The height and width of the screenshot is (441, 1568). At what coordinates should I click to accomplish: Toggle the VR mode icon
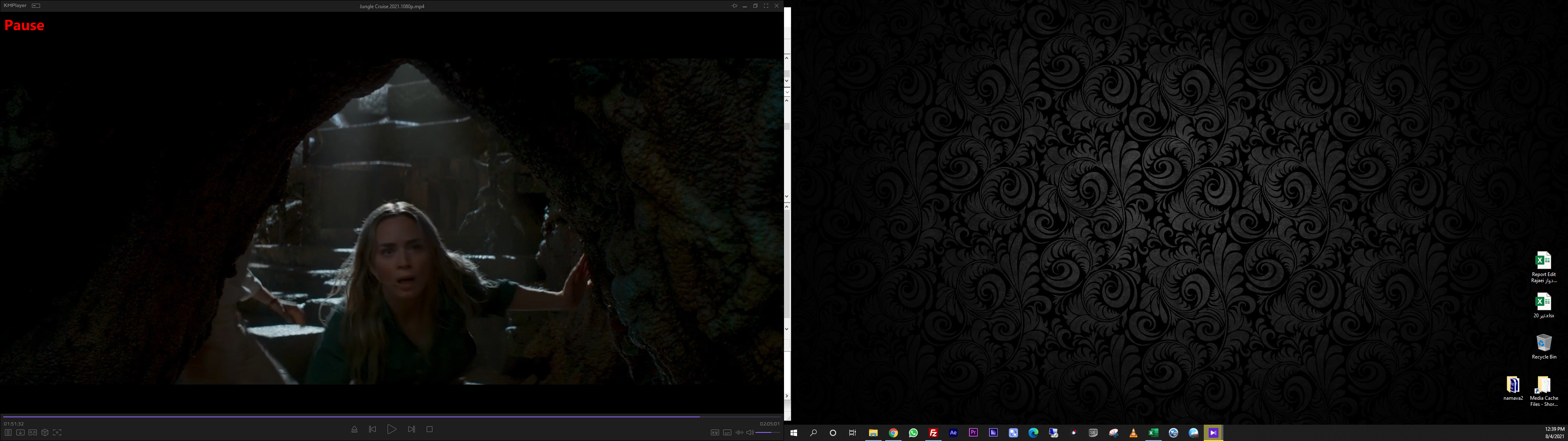[x=33, y=432]
